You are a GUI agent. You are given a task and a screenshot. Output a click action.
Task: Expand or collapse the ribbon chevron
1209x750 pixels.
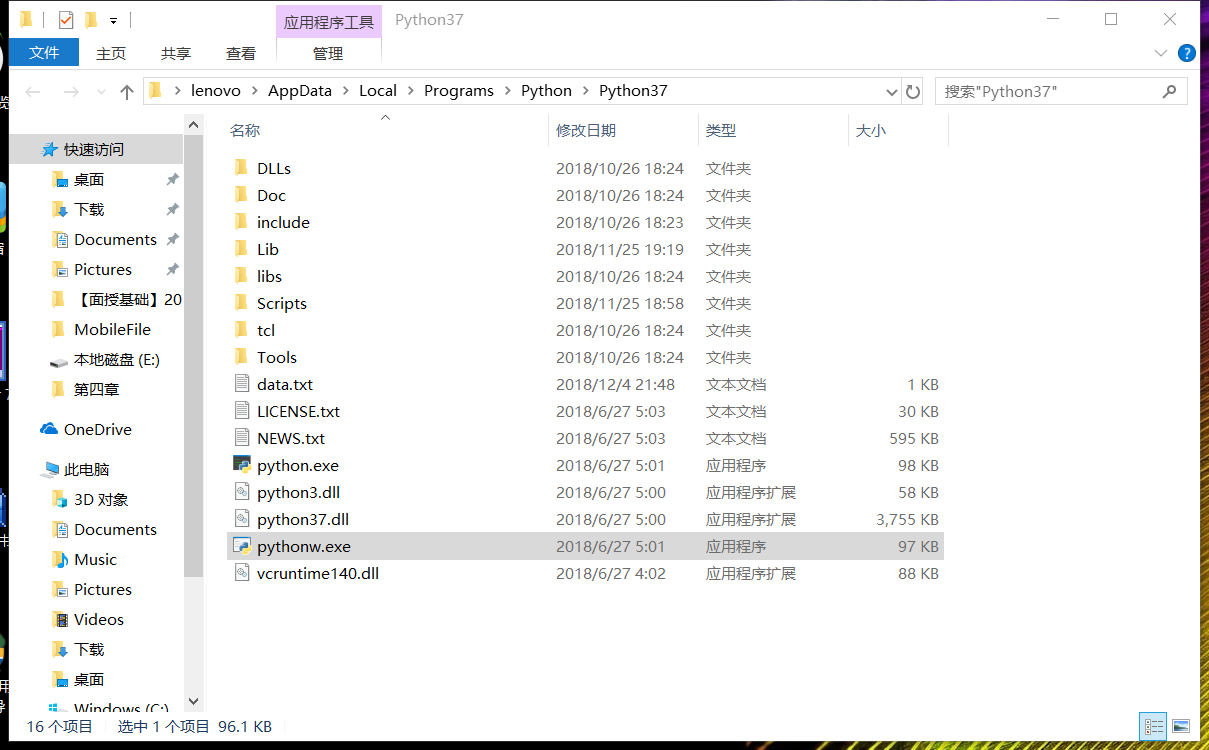click(1161, 53)
